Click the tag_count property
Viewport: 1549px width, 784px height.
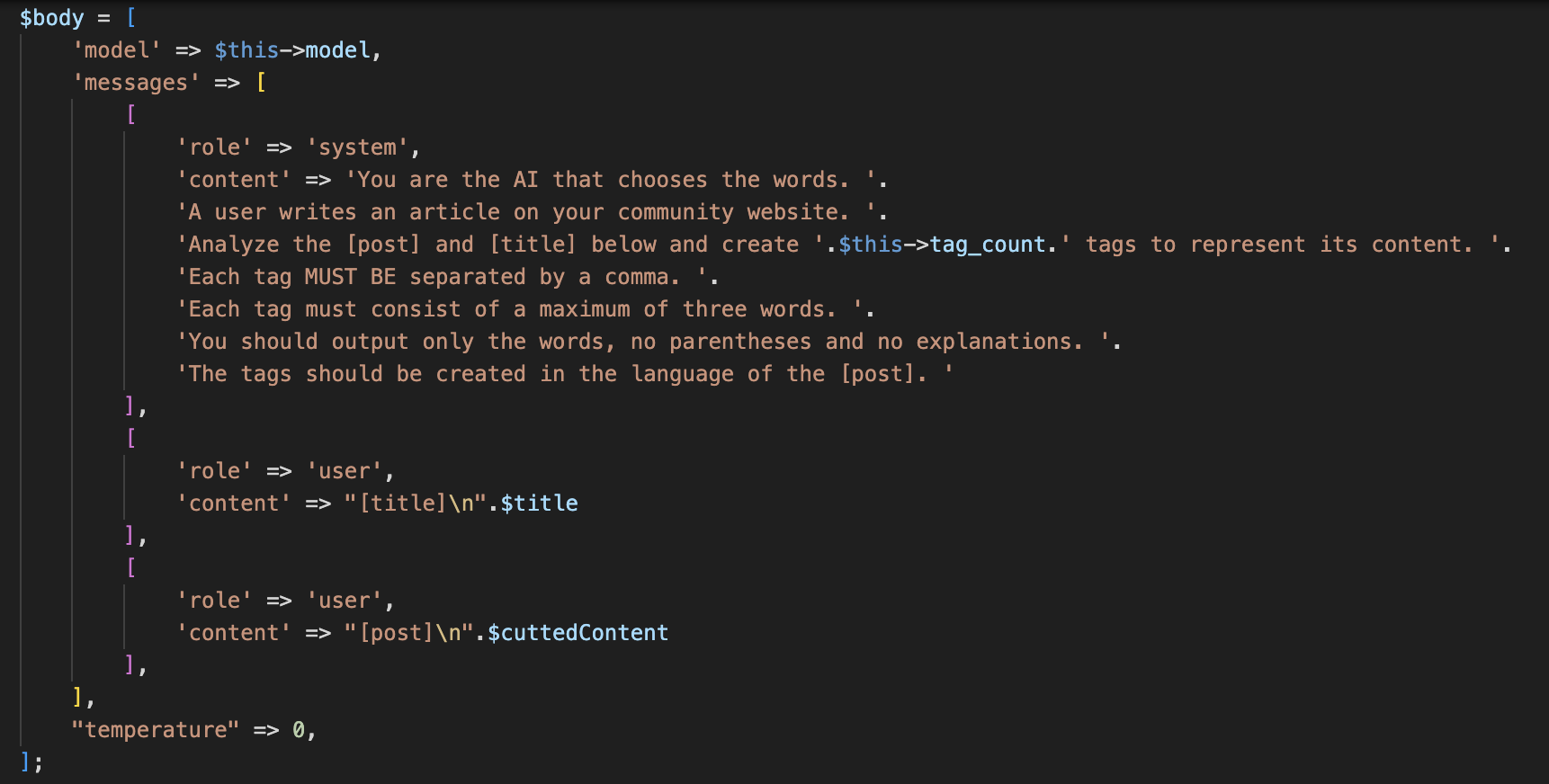(988, 245)
